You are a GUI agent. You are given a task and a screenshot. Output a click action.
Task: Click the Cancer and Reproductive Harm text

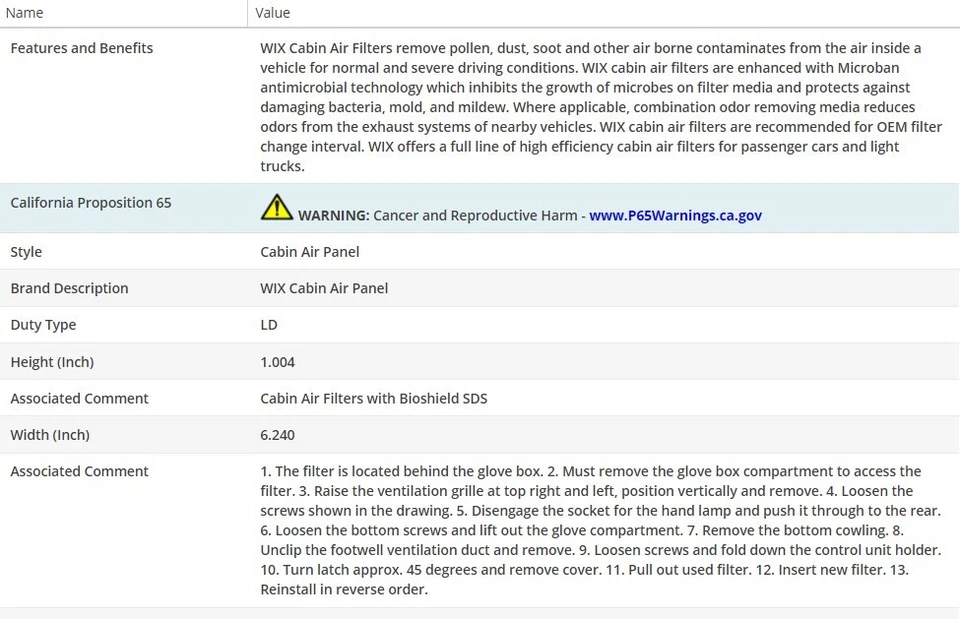tap(475, 215)
